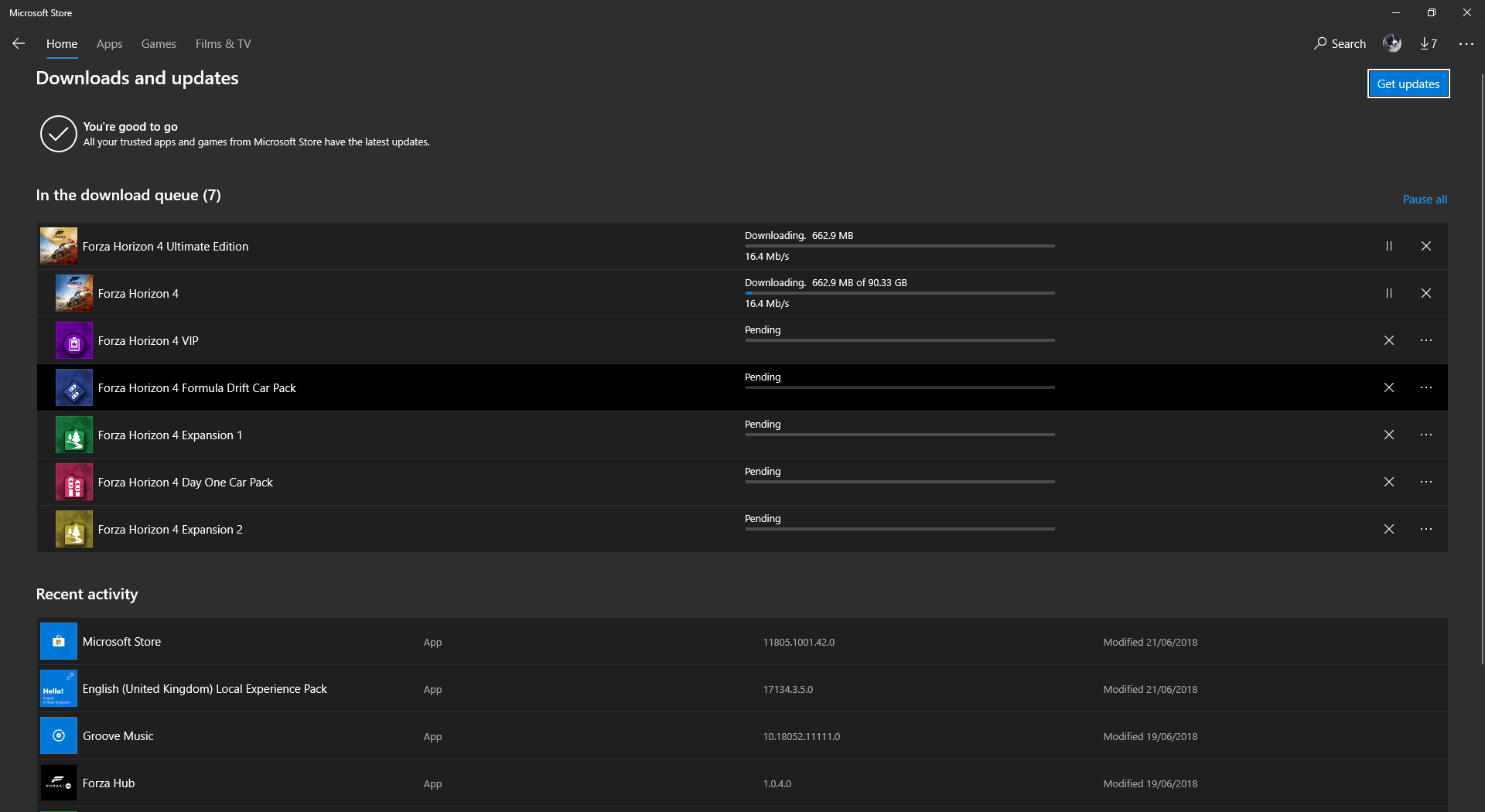Open Forza Horizon 4 Expansion 2 title
Image resolution: width=1485 pixels, height=812 pixels.
click(x=170, y=529)
